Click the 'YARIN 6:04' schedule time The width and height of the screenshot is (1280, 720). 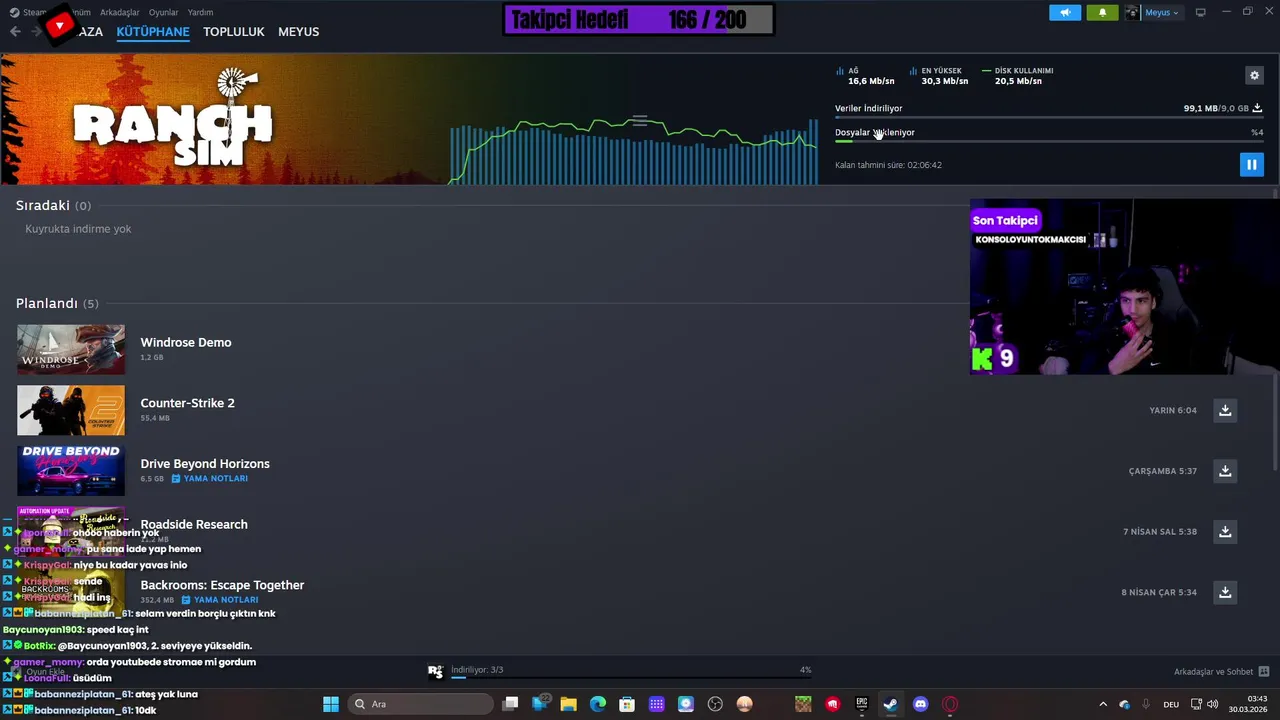(x=1173, y=410)
